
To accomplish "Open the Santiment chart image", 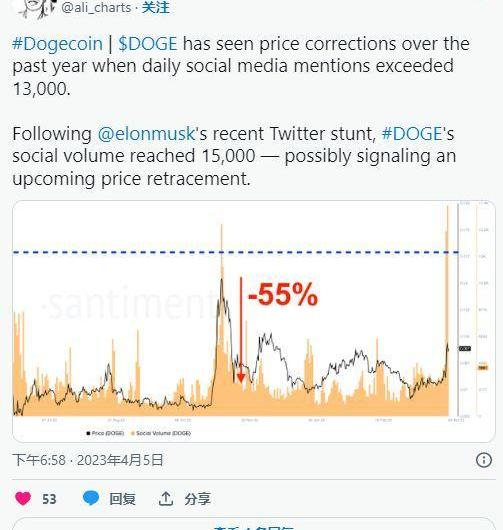I will tap(254, 321).
